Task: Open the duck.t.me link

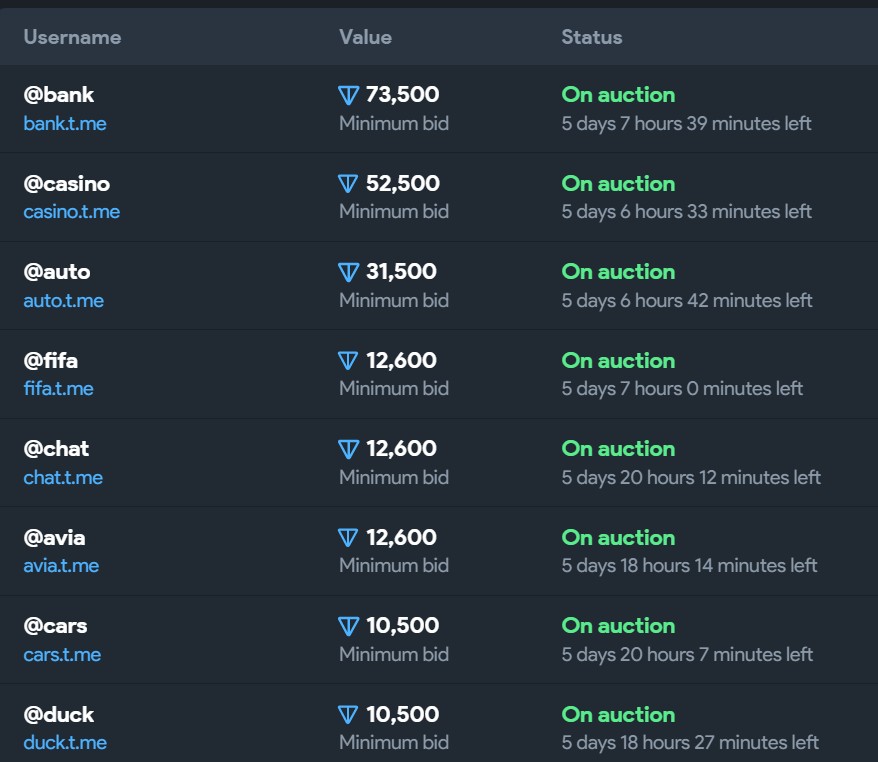Action: point(65,743)
